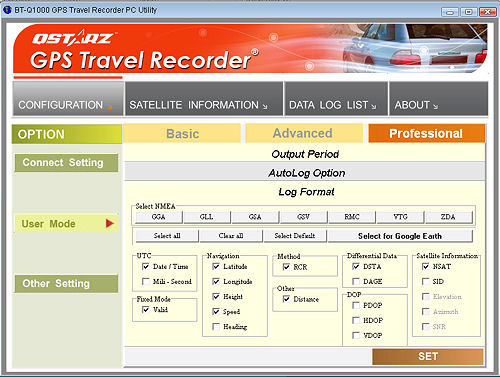Viewport: 500px width, 377px height.
Task: Click the Qstarz logo in the banner
Action: coord(73,38)
